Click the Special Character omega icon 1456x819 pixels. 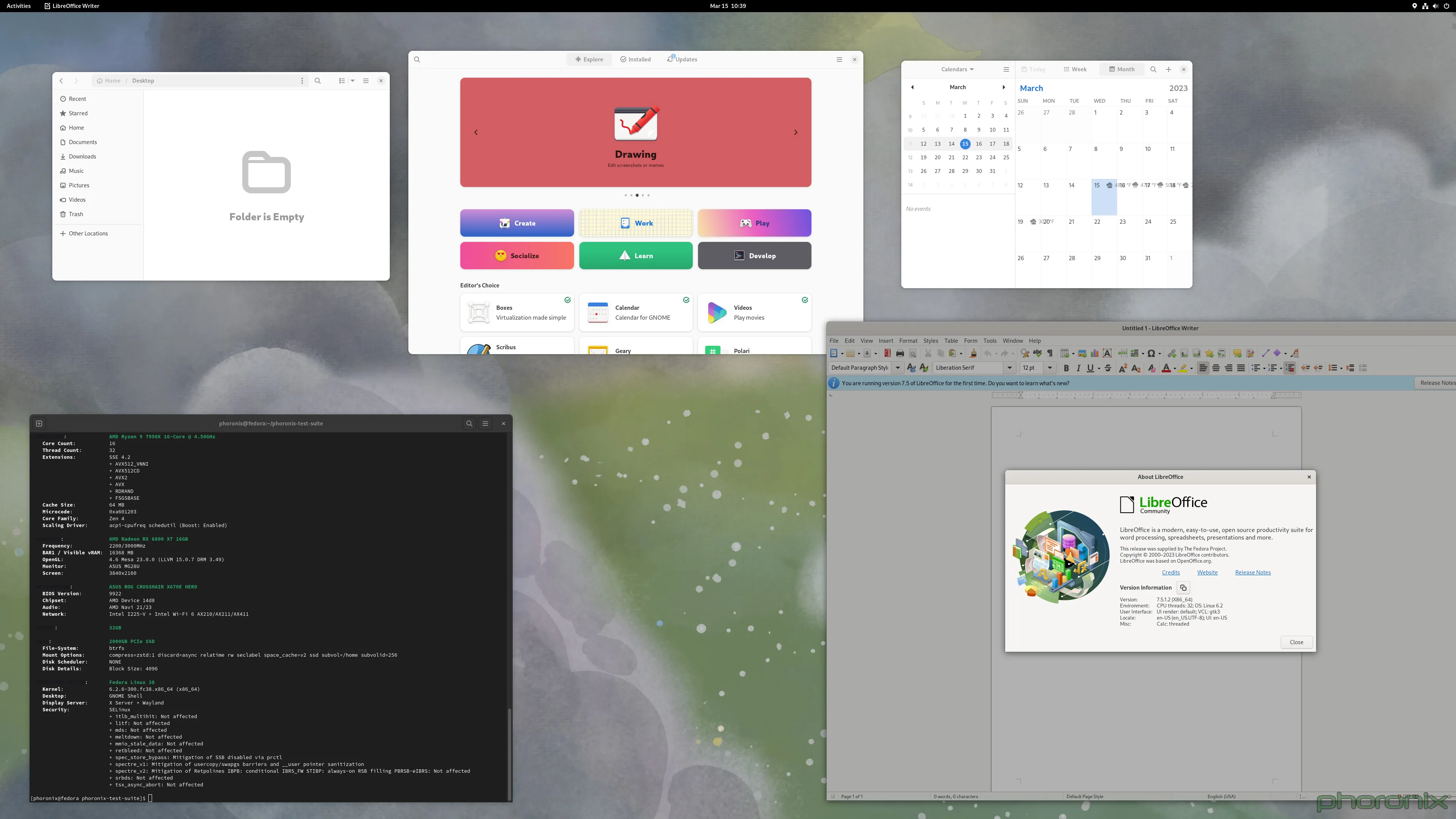tap(1152, 353)
